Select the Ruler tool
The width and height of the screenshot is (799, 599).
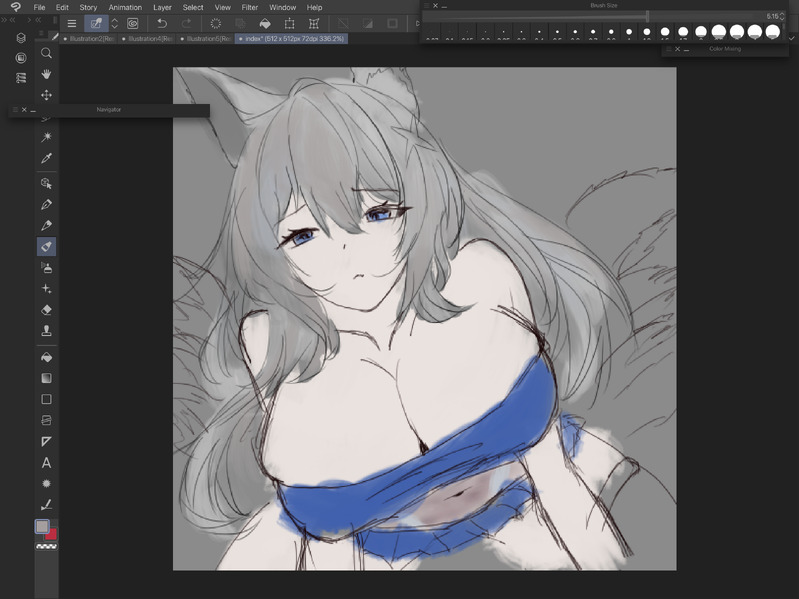click(x=46, y=442)
